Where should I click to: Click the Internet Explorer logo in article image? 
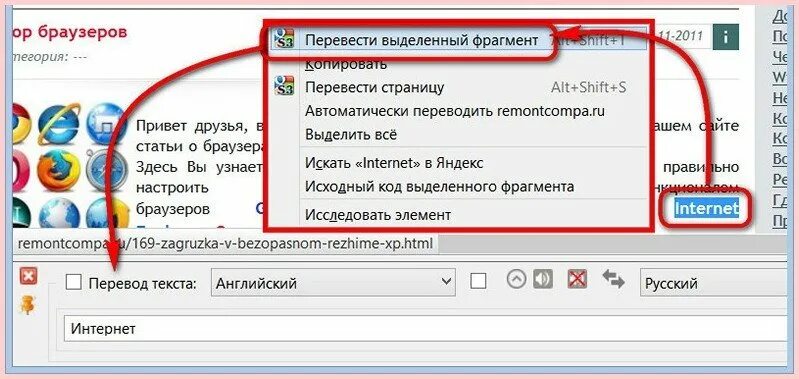coord(58,124)
